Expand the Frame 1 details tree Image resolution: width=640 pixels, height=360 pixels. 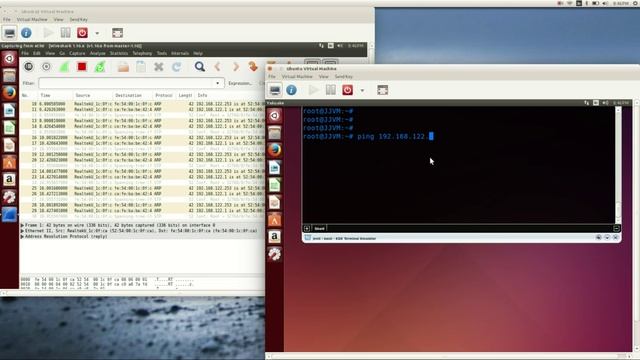click(x=22, y=225)
